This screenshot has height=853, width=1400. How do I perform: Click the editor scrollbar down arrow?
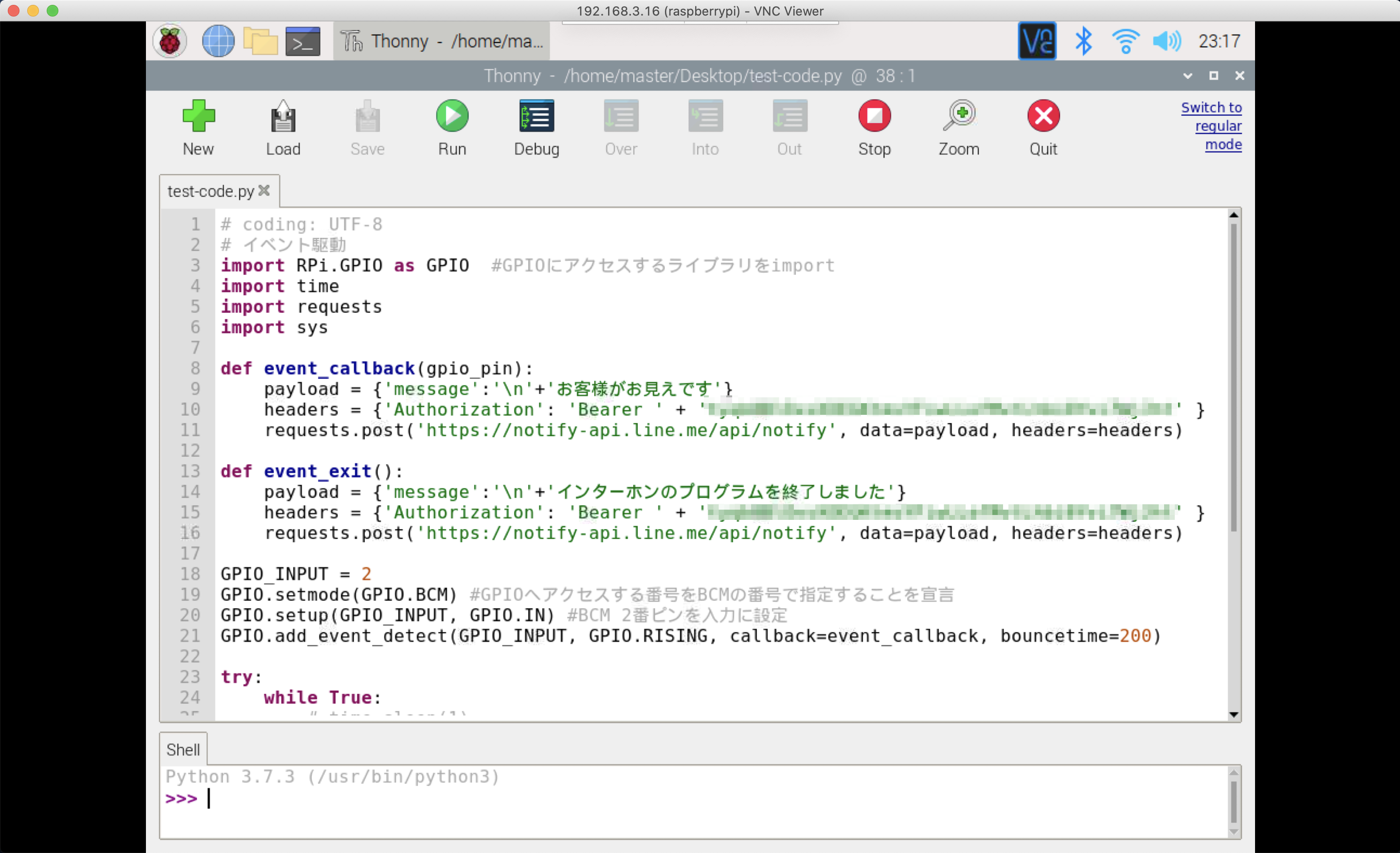tap(1234, 714)
